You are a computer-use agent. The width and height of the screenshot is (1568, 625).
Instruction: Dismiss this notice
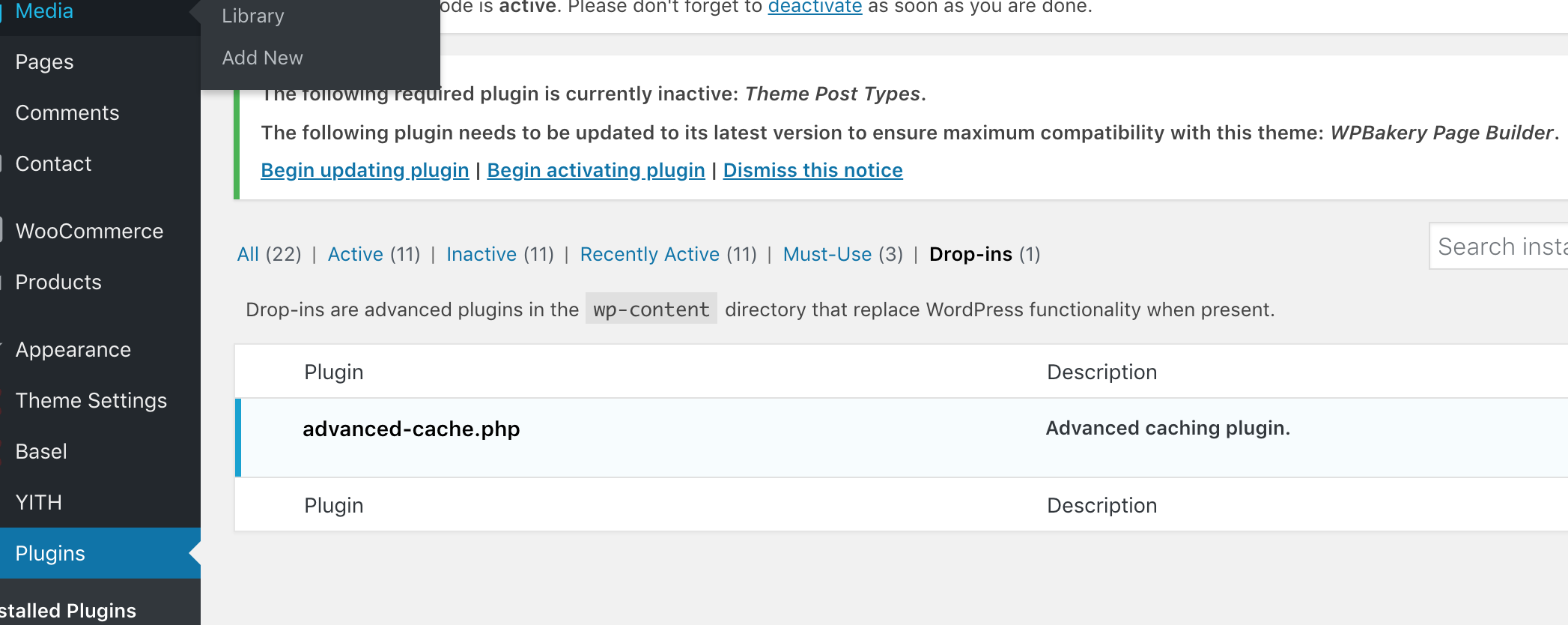pyautogui.click(x=812, y=170)
